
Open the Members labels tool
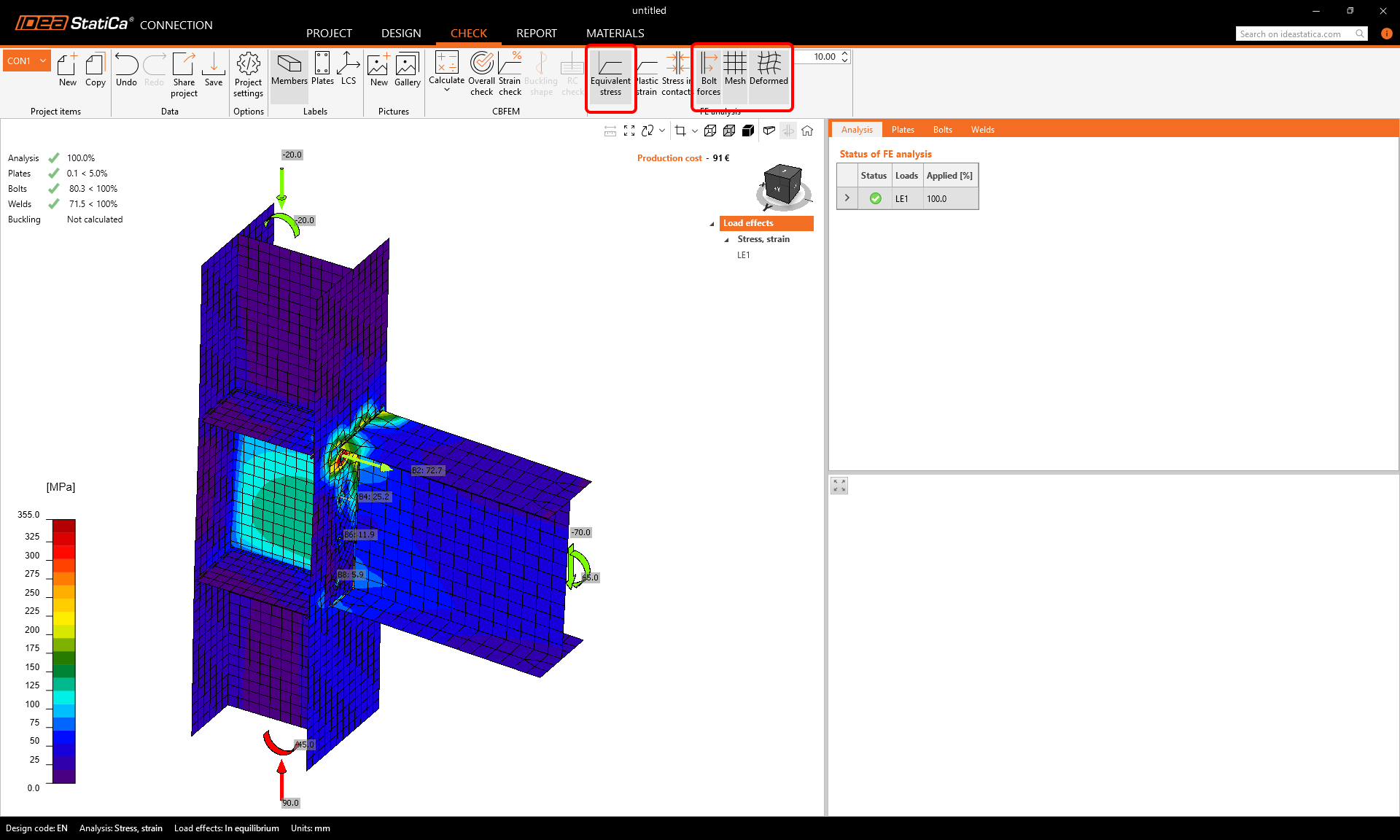pos(289,73)
